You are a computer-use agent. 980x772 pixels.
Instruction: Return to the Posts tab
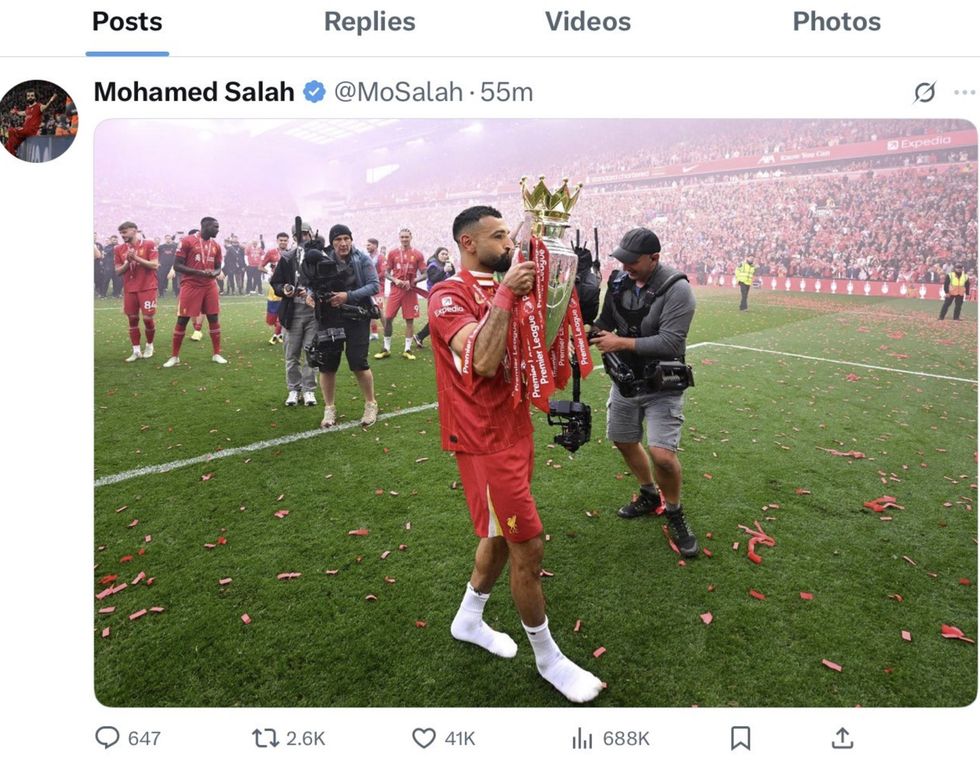coord(127,22)
